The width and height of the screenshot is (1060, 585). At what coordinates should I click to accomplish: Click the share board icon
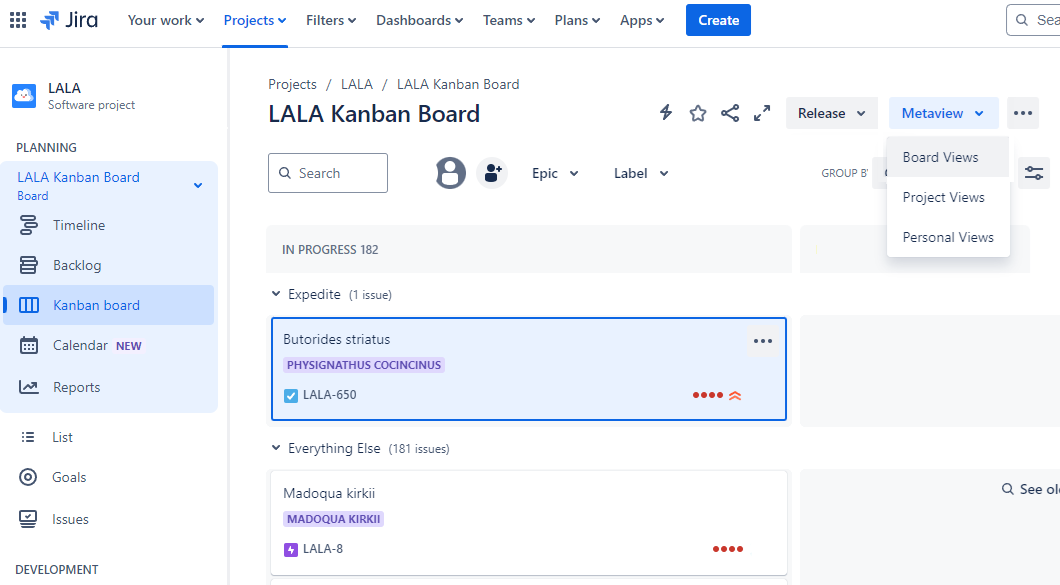coord(730,113)
